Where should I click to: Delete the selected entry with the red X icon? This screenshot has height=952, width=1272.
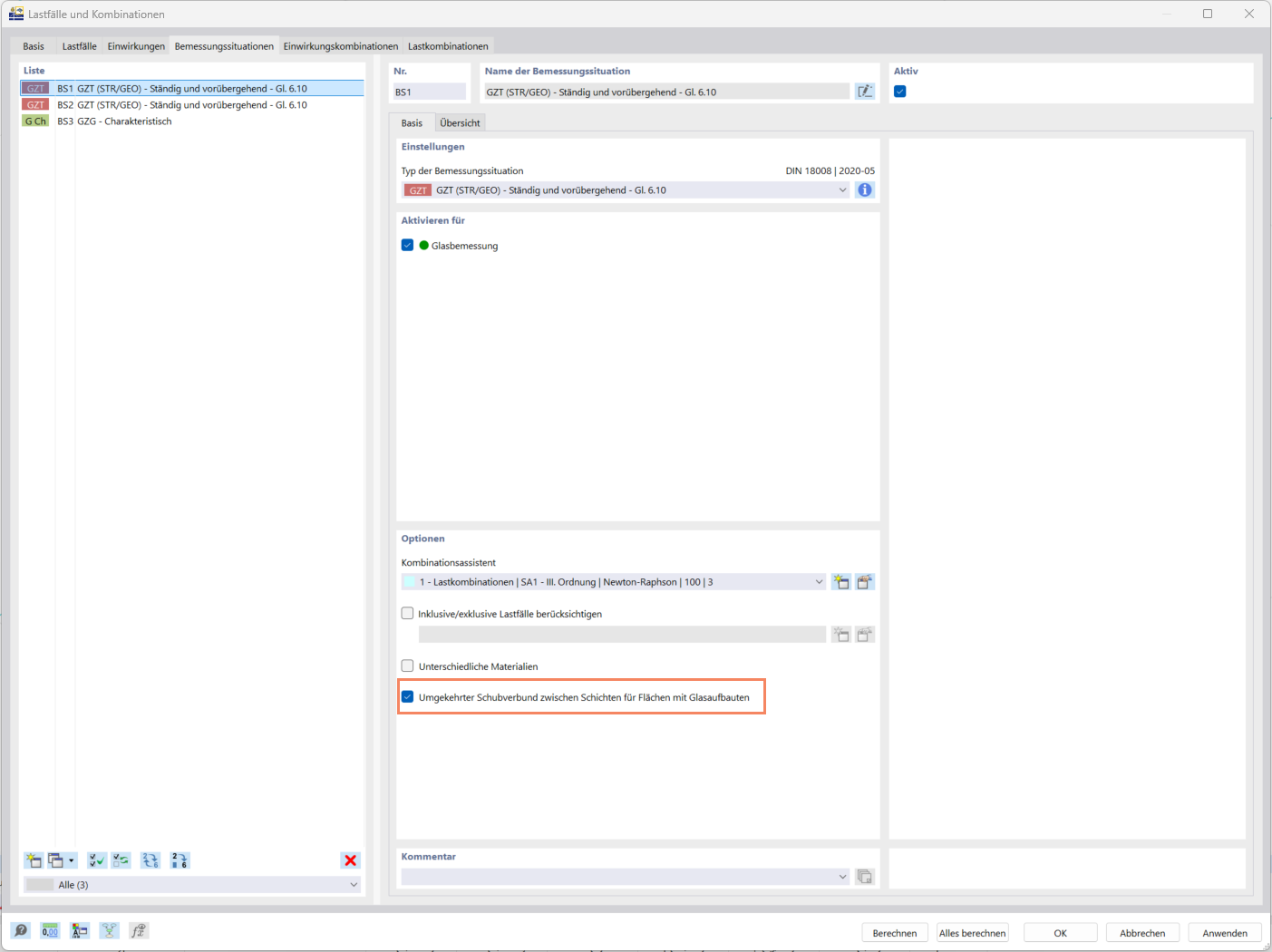click(351, 860)
